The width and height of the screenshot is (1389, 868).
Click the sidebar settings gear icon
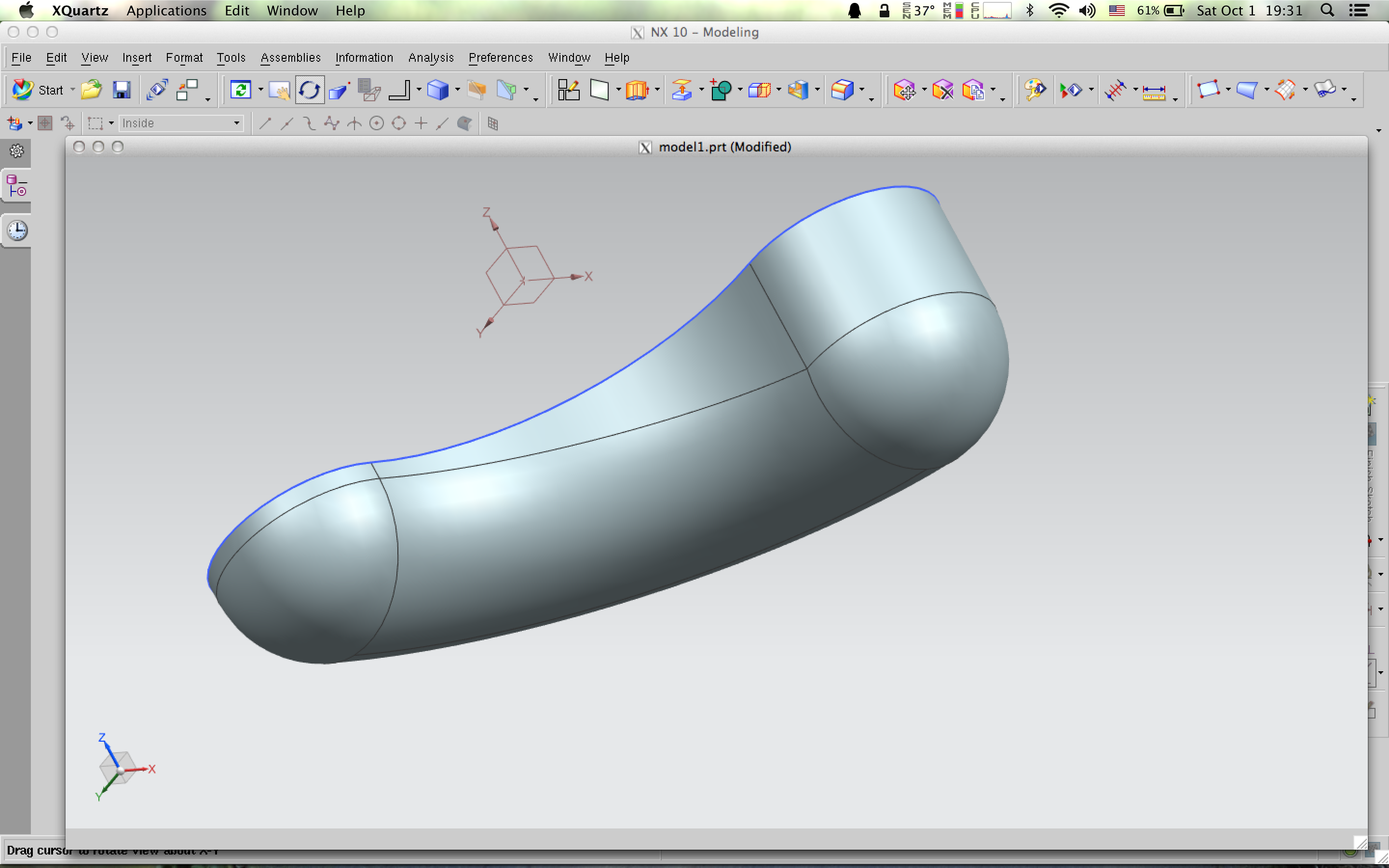tap(17, 151)
